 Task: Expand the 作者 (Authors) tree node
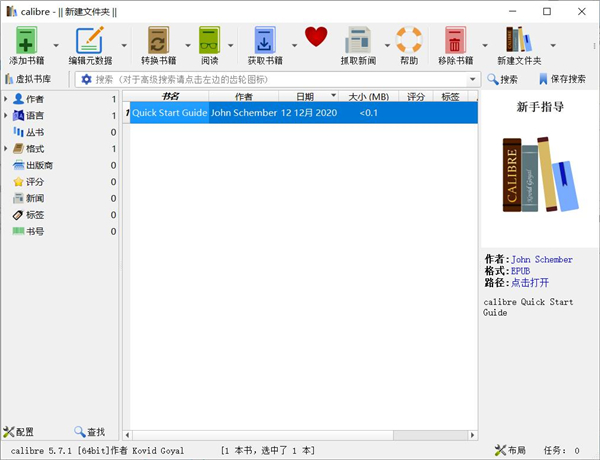click(6, 99)
